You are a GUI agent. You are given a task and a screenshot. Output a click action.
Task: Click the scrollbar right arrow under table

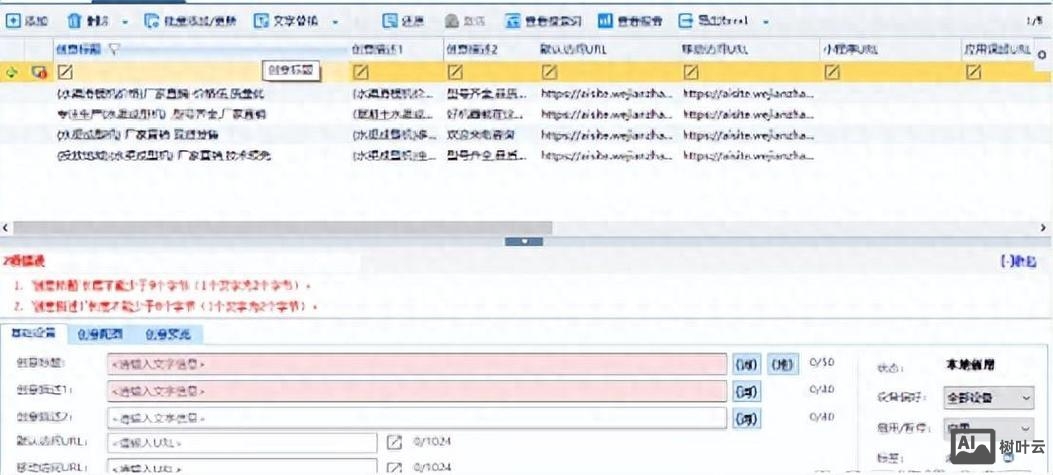coord(1042,228)
